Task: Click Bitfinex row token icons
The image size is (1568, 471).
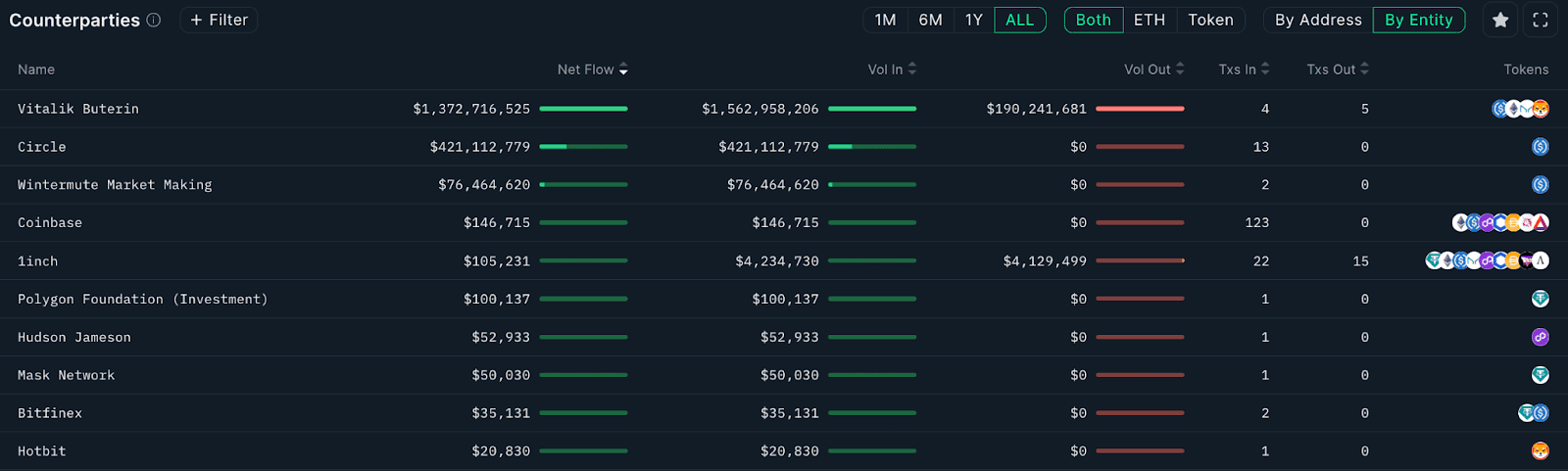Action: point(1534,414)
